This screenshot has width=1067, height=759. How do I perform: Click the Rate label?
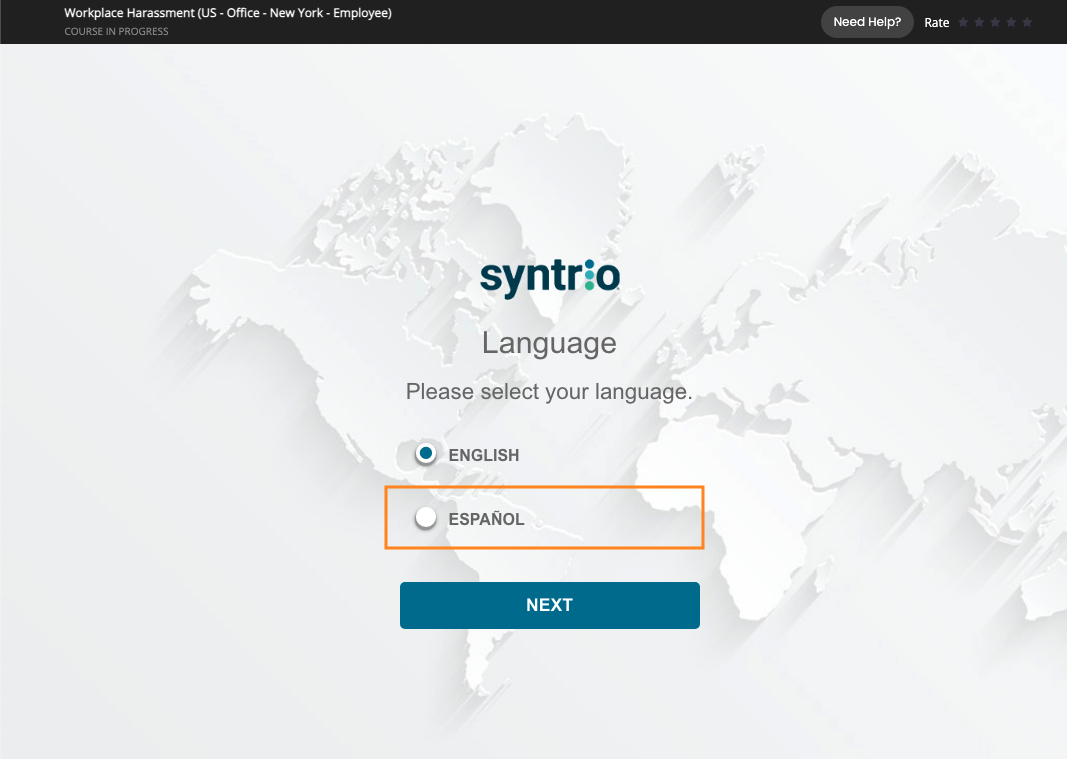936,22
